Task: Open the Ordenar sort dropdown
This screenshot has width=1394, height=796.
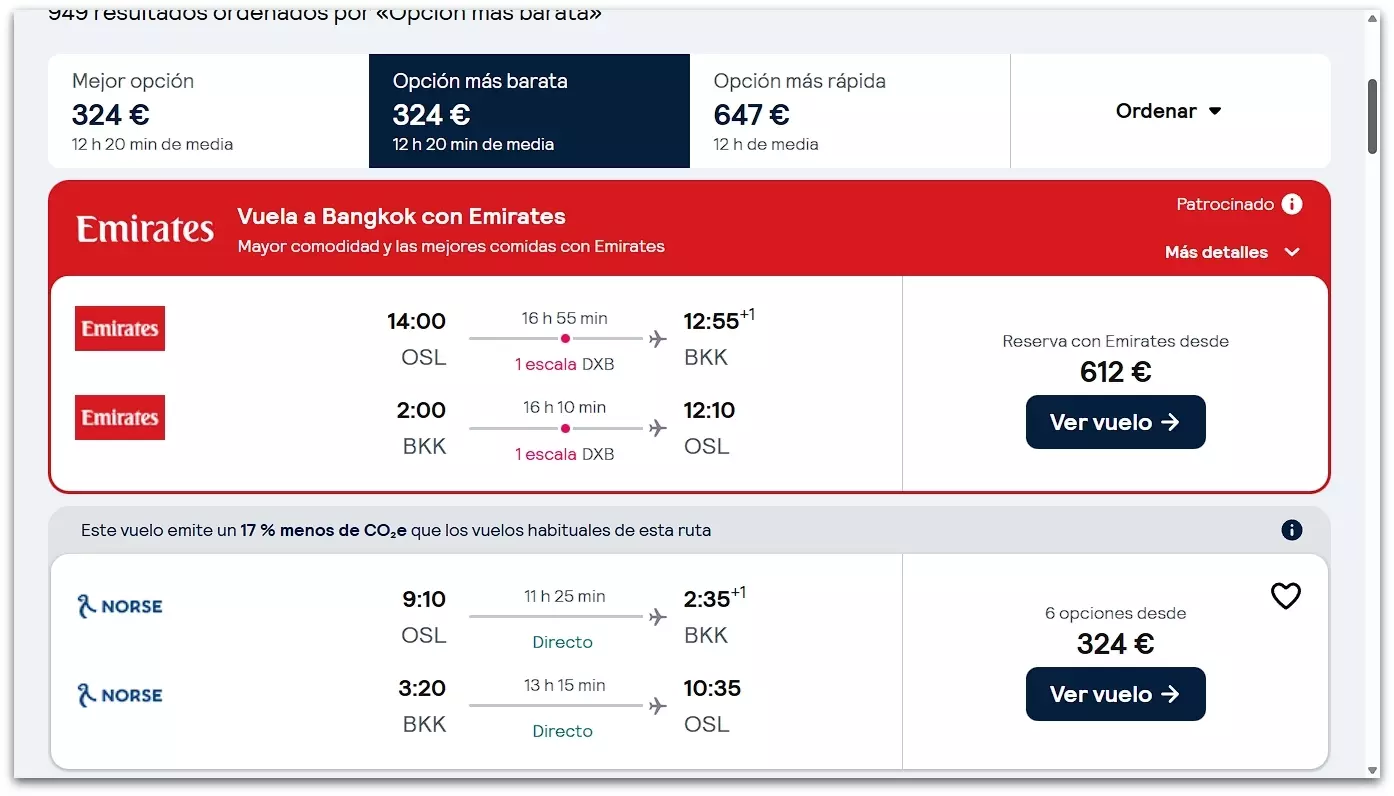Action: [x=1169, y=111]
